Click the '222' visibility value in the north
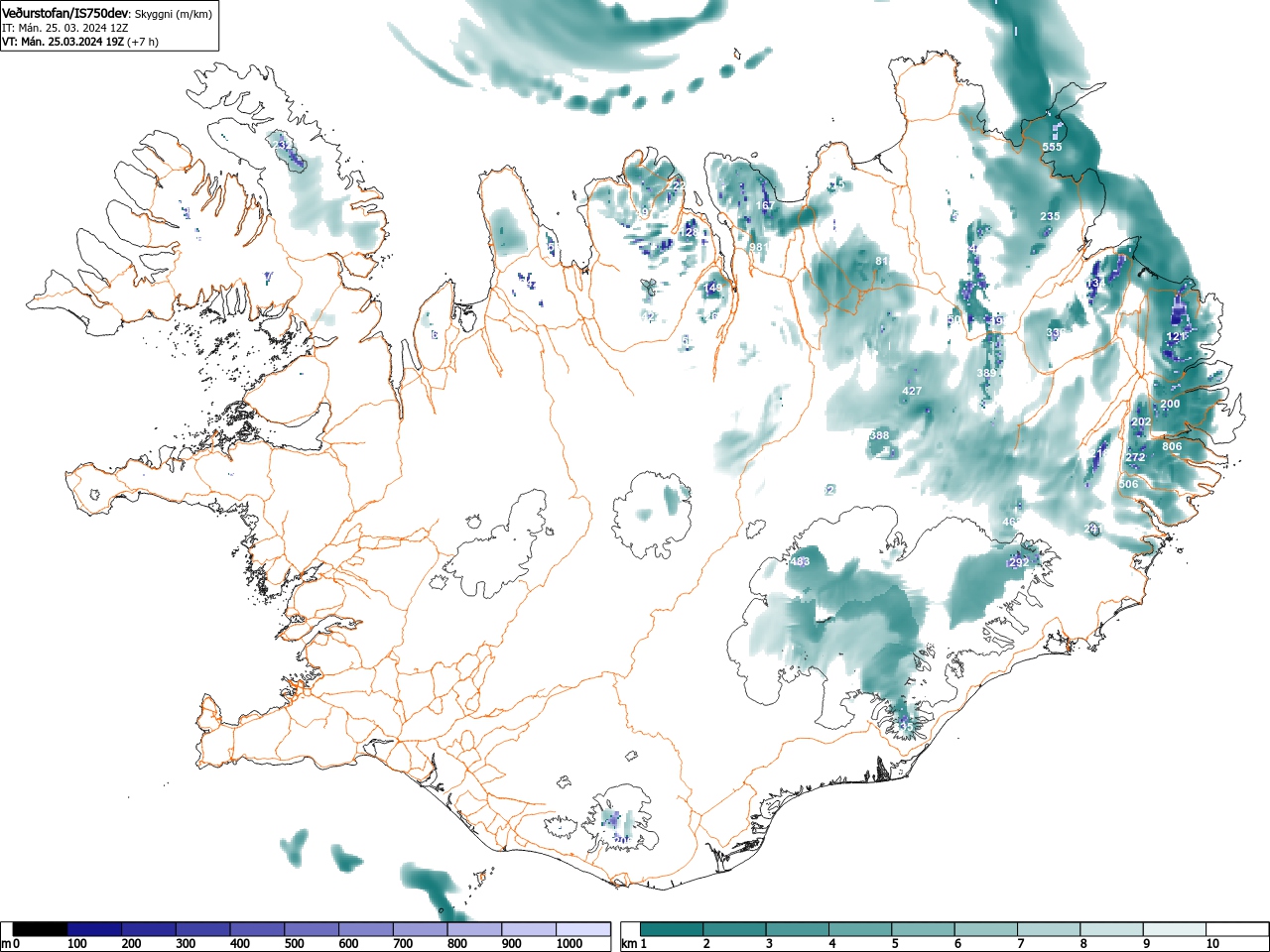 pyautogui.click(x=676, y=185)
